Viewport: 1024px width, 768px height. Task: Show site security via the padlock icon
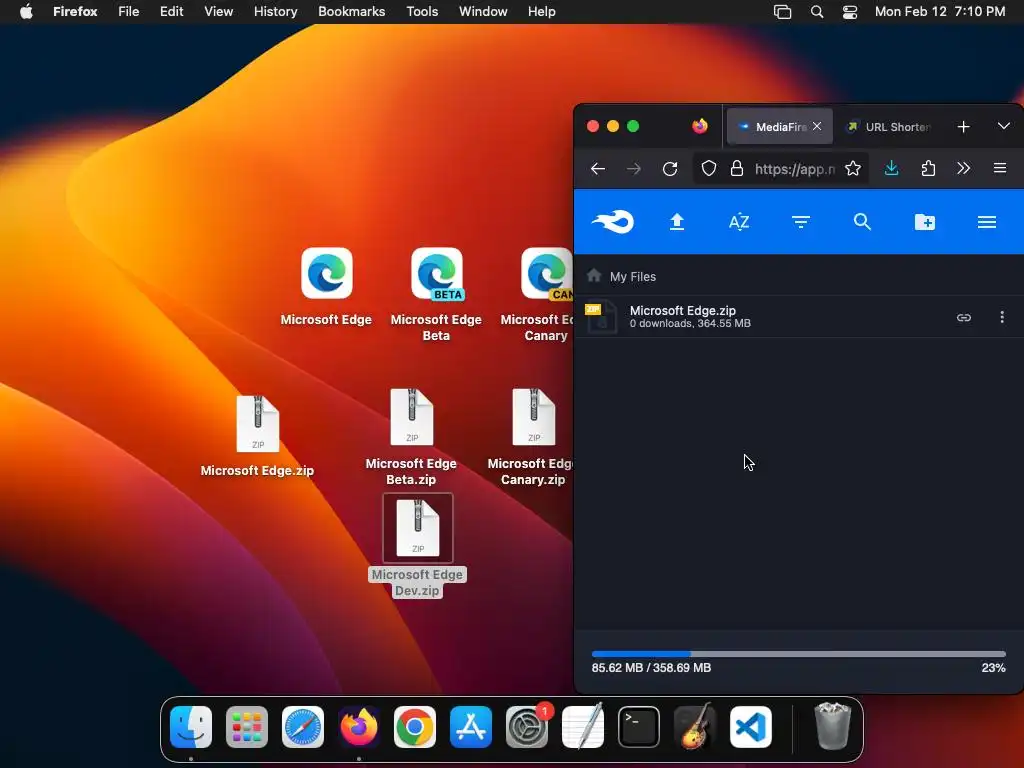point(737,168)
